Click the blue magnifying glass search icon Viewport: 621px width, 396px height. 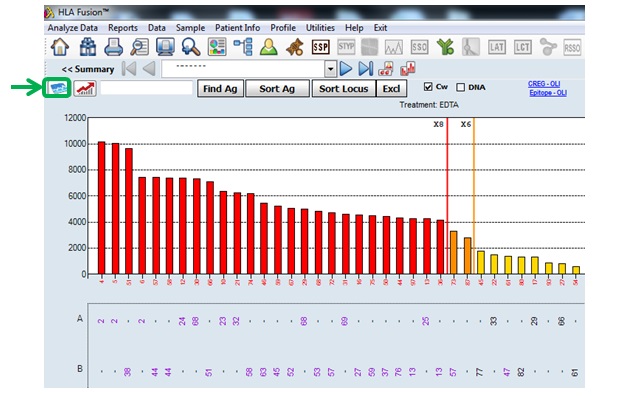pos(191,47)
